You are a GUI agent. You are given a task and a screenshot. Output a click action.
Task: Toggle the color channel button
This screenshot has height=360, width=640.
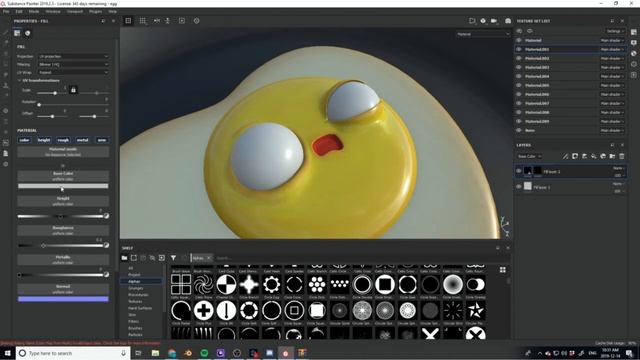[24, 140]
